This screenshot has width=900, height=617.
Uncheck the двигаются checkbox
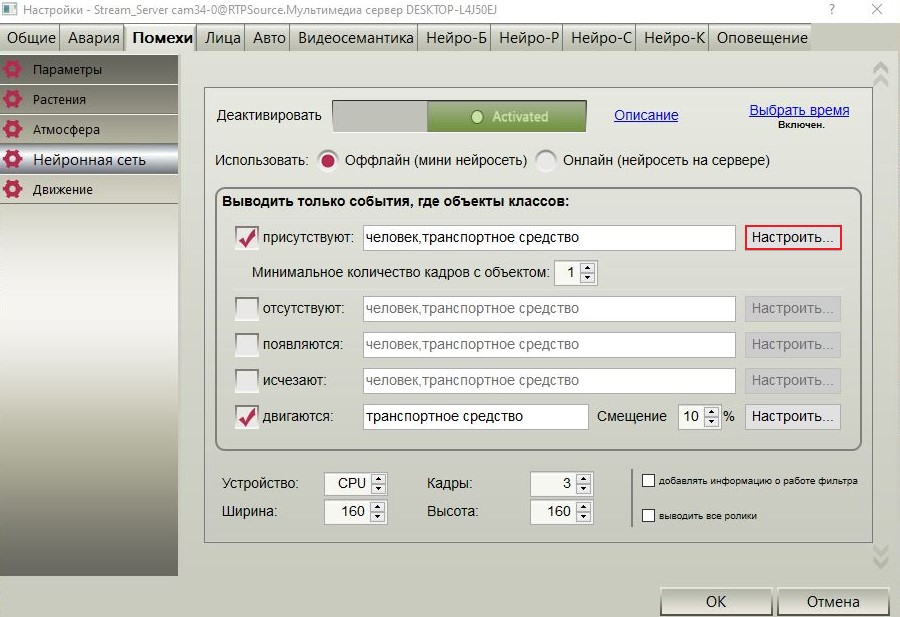coord(247,416)
